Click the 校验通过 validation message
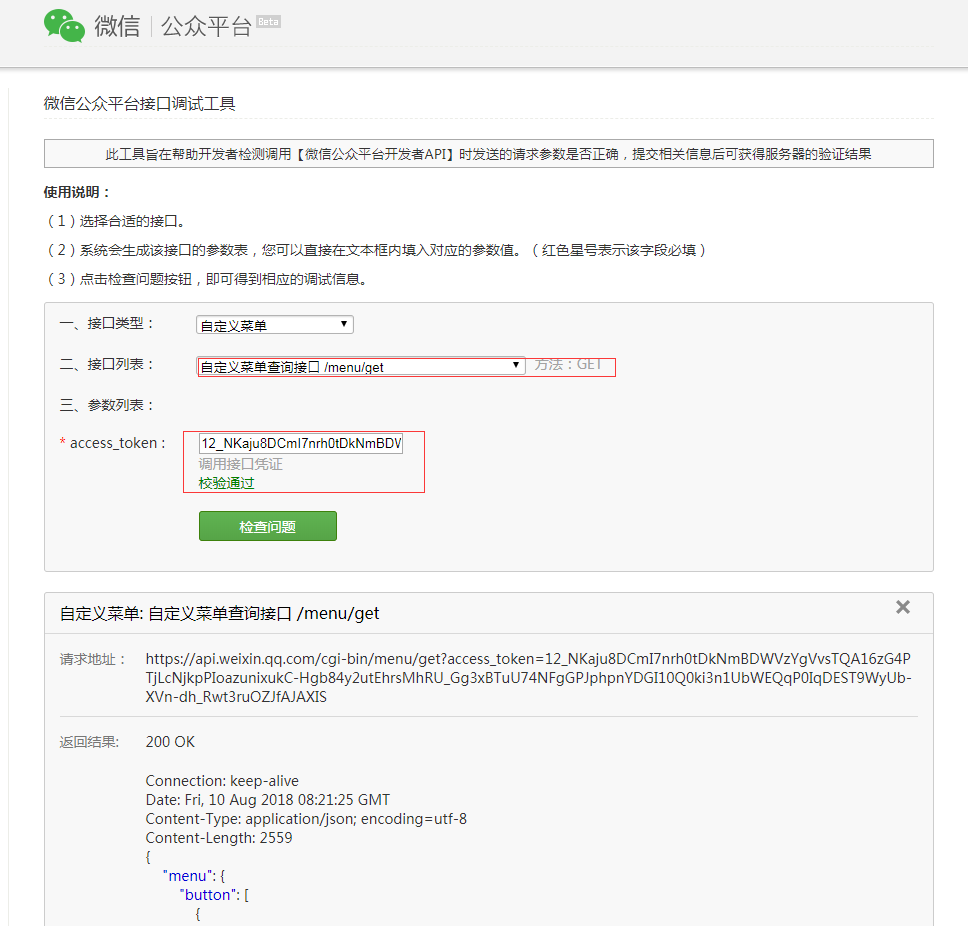 point(226,483)
